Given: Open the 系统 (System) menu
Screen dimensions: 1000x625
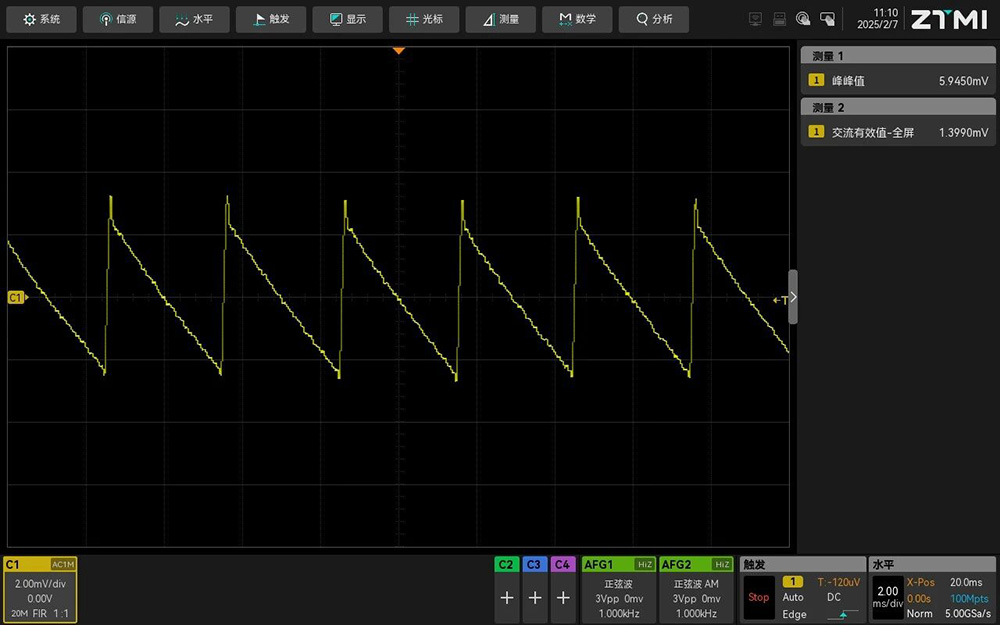Looking at the screenshot, I should click(x=42, y=19).
